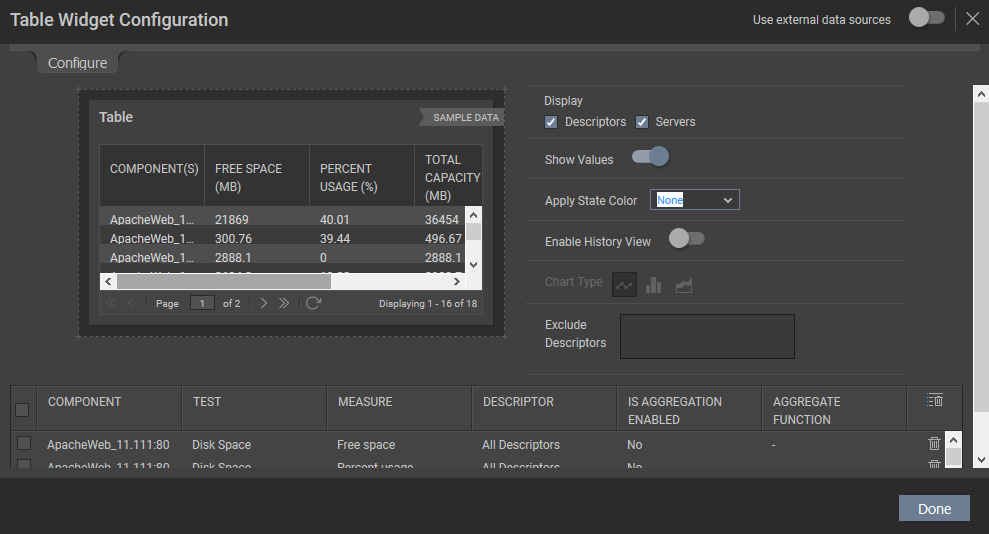
Task: Toggle Use external data sources switch
Action: (x=926, y=18)
